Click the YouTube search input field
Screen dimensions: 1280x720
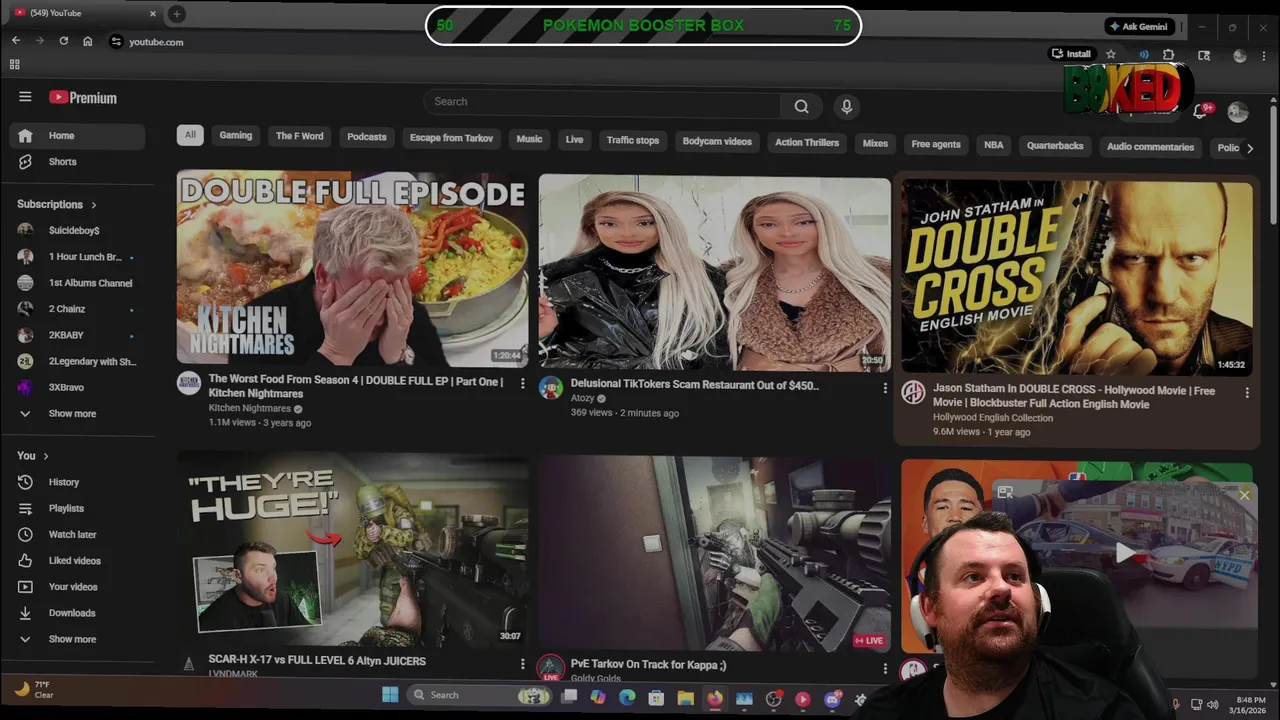coord(602,102)
